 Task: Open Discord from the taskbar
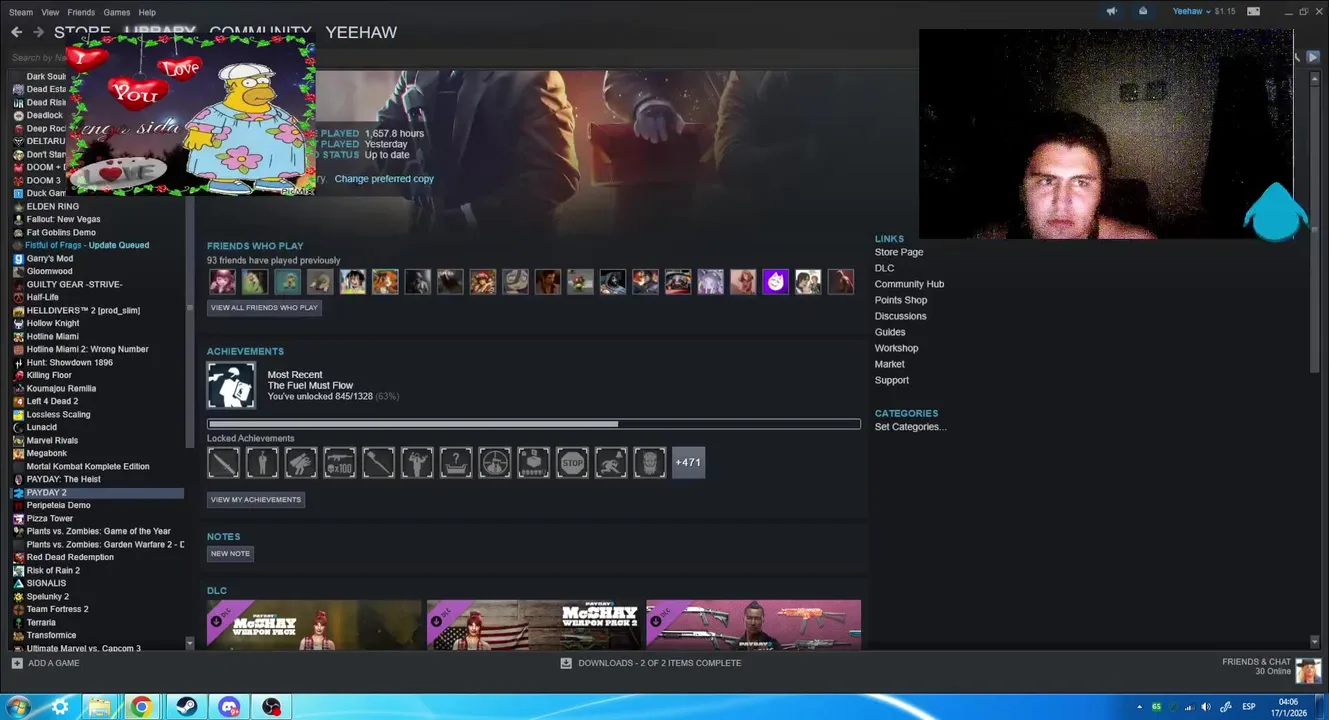tap(229, 707)
